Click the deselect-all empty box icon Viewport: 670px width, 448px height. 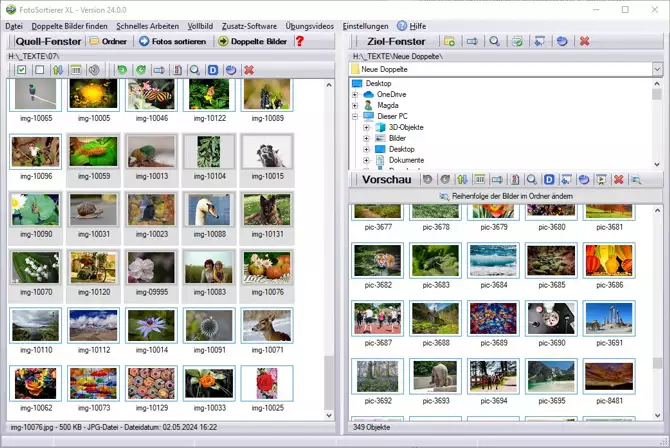tap(39, 70)
